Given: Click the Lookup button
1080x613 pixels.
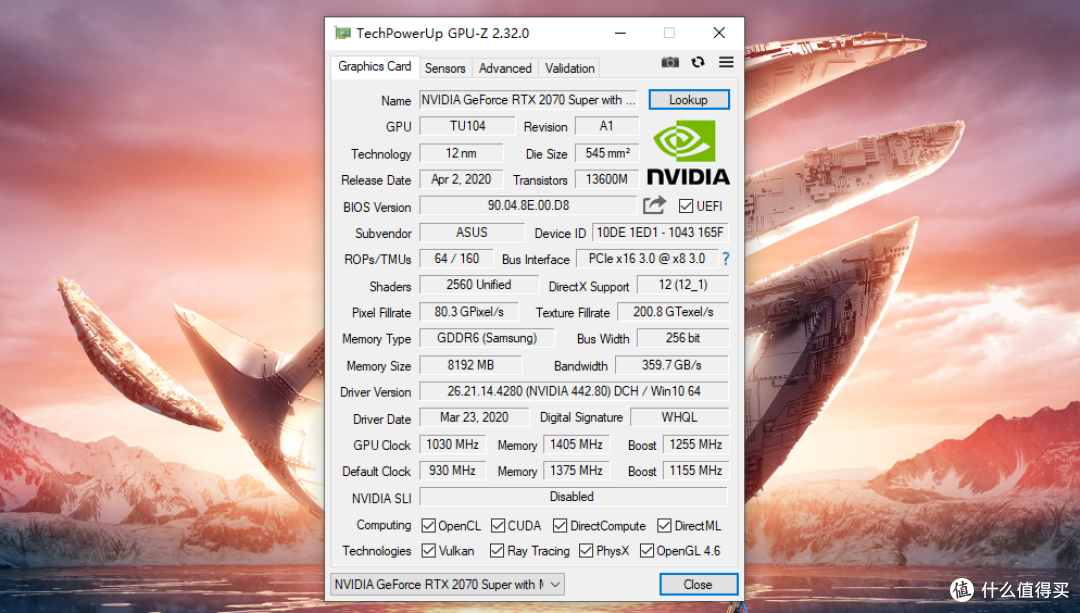Looking at the screenshot, I should coord(689,99).
